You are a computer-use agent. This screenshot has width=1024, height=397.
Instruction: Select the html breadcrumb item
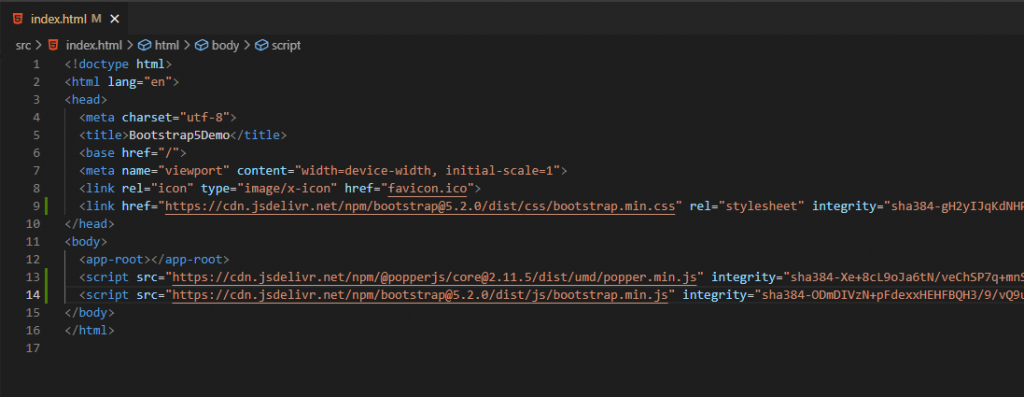click(167, 45)
